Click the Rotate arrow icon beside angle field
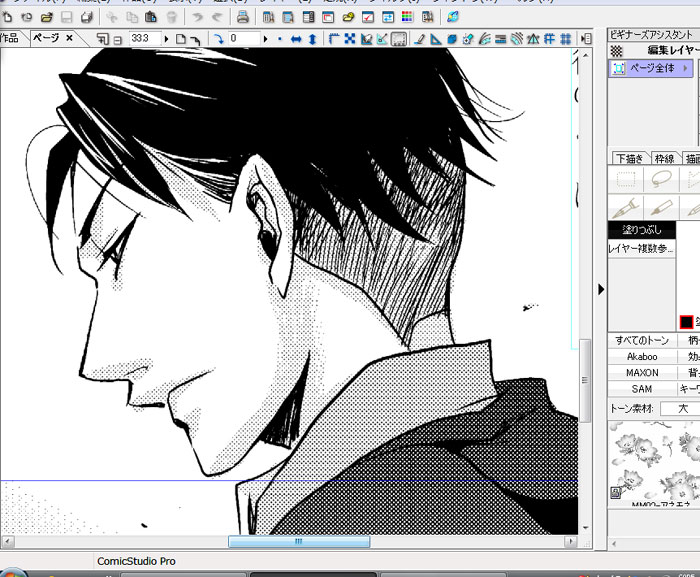 218,39
